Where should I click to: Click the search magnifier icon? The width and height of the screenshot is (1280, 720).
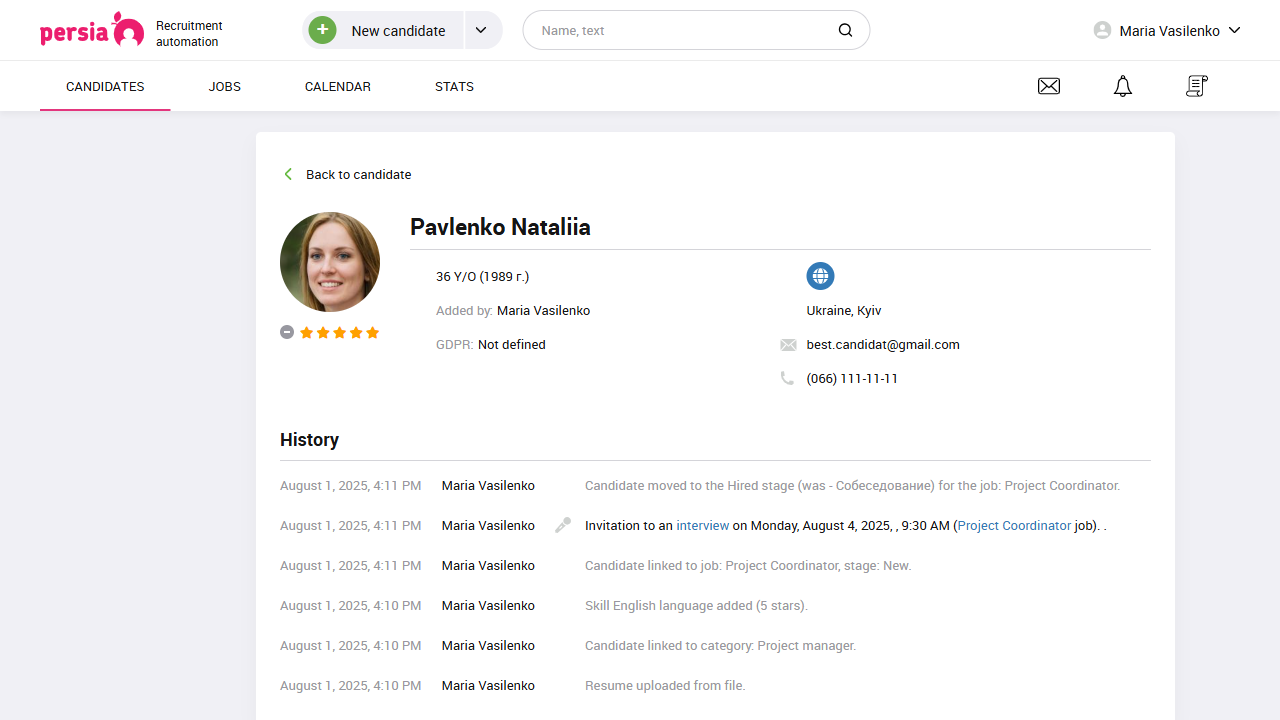click(x=845, y=30)
